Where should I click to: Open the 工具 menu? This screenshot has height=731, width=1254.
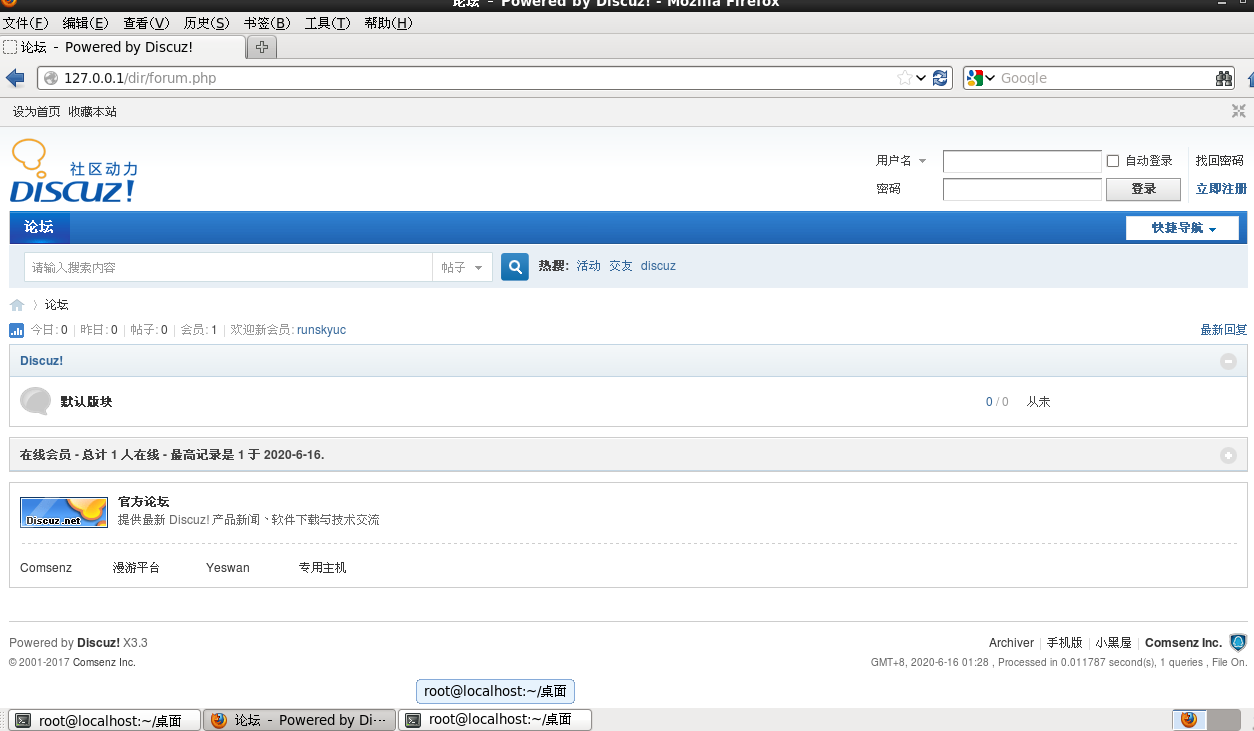(328, 23)
